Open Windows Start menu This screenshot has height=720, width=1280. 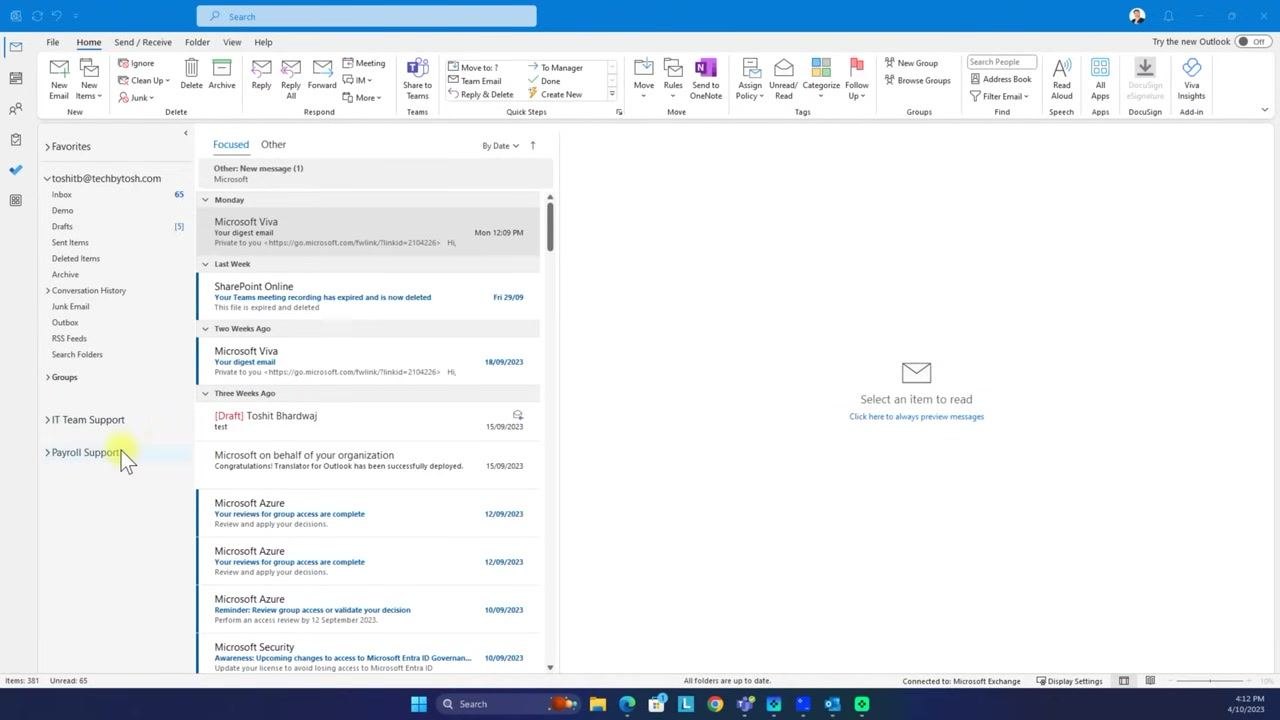[x=419, y=704]
